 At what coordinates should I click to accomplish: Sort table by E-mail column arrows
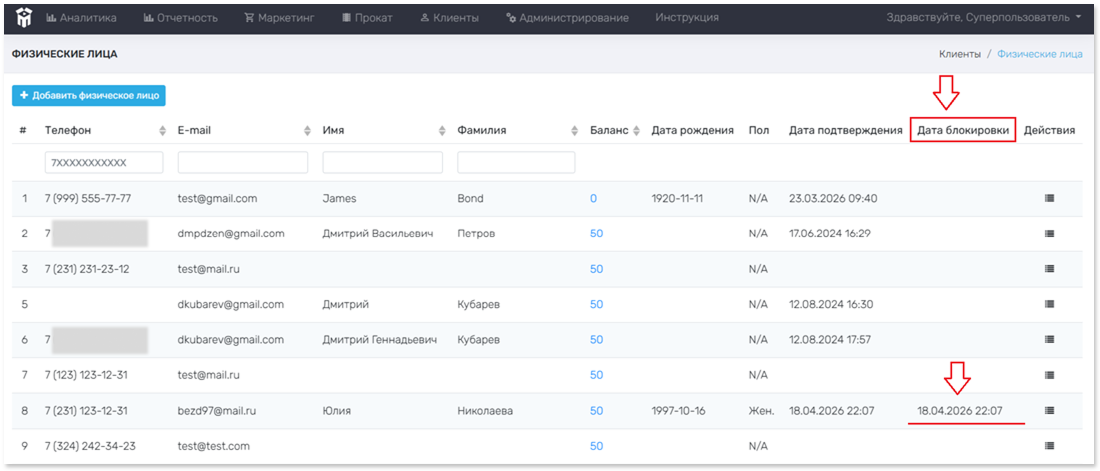(307, 131)
